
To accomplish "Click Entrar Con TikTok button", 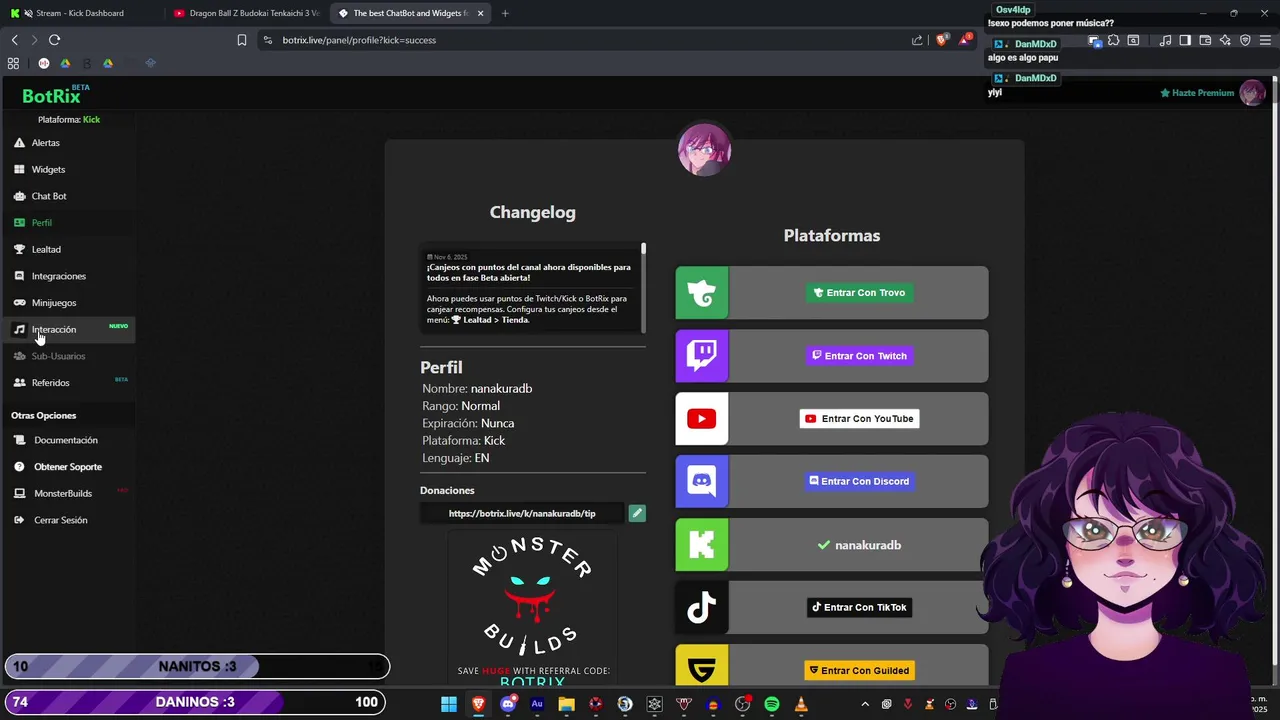I will [x=859, y=607].
